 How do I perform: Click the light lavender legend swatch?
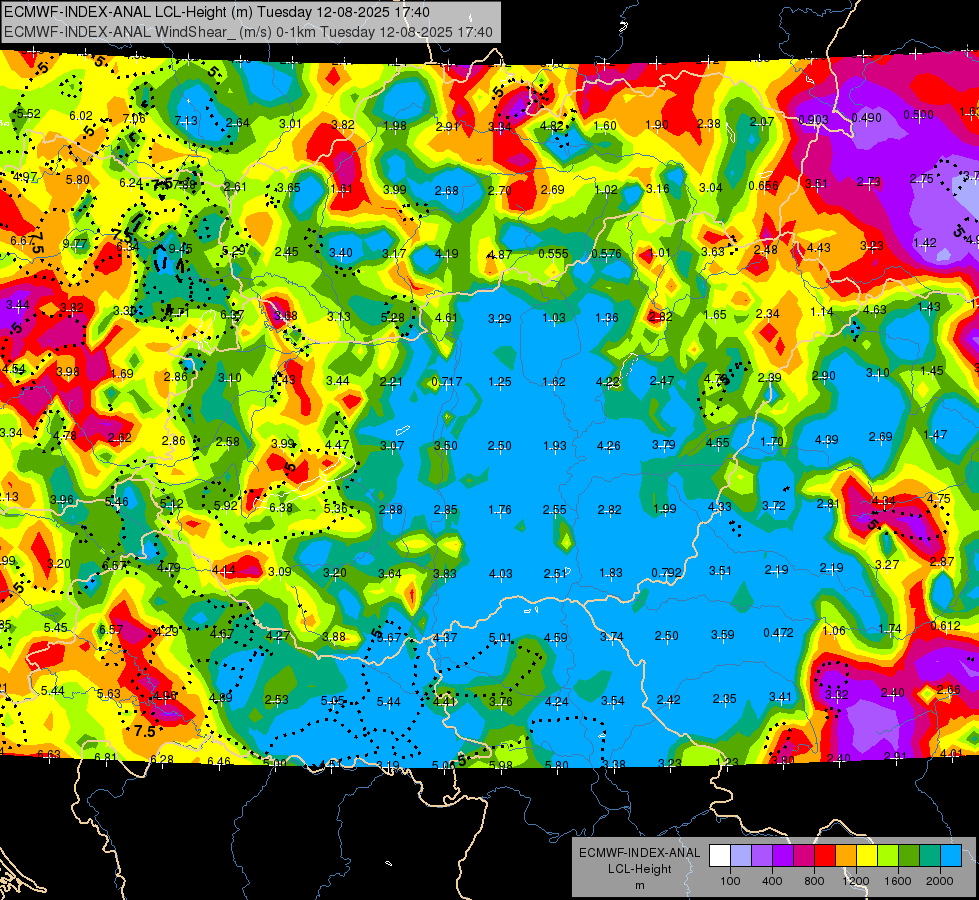pos(741,856)
